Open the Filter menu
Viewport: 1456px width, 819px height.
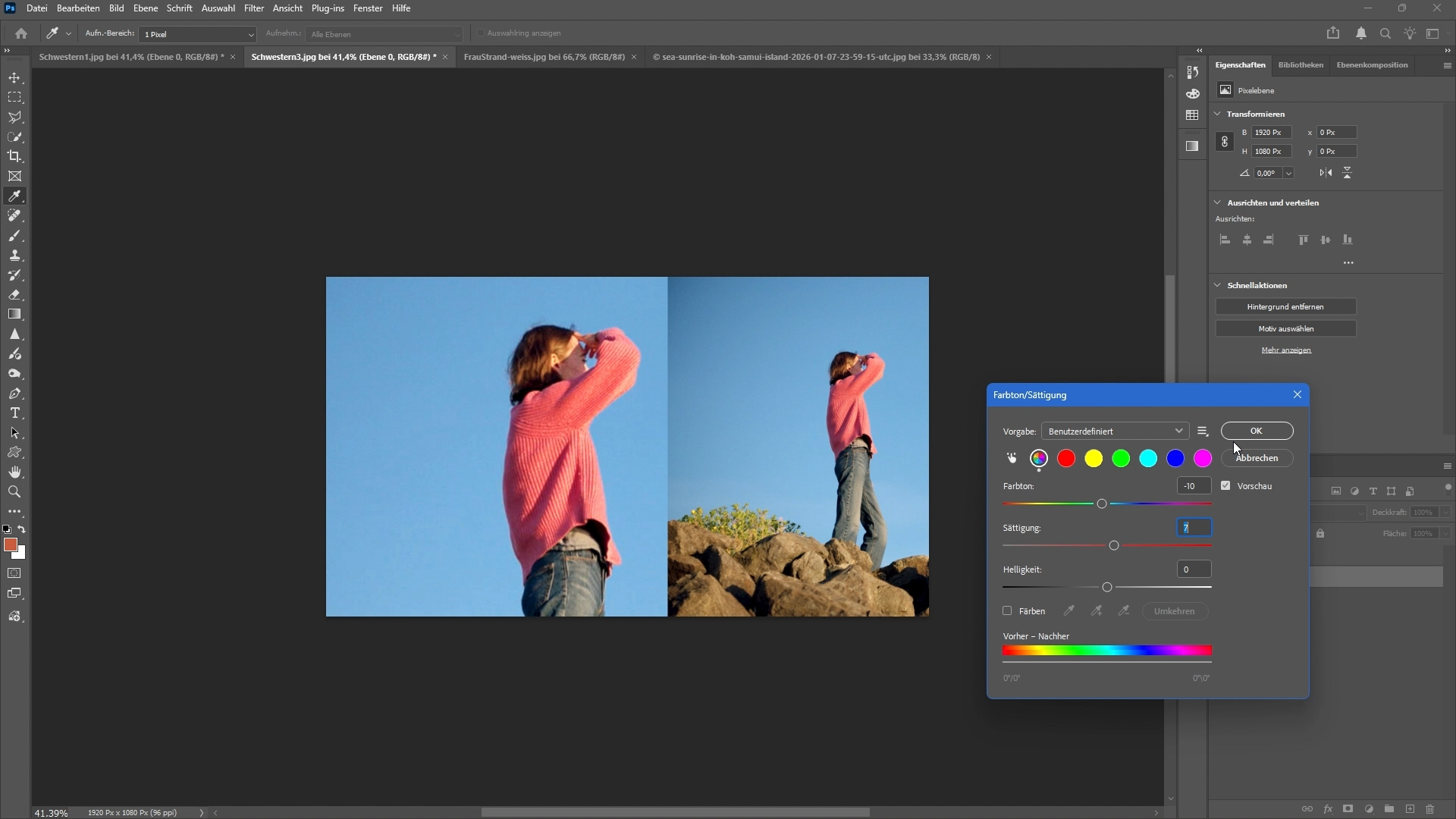click(253, 8)
